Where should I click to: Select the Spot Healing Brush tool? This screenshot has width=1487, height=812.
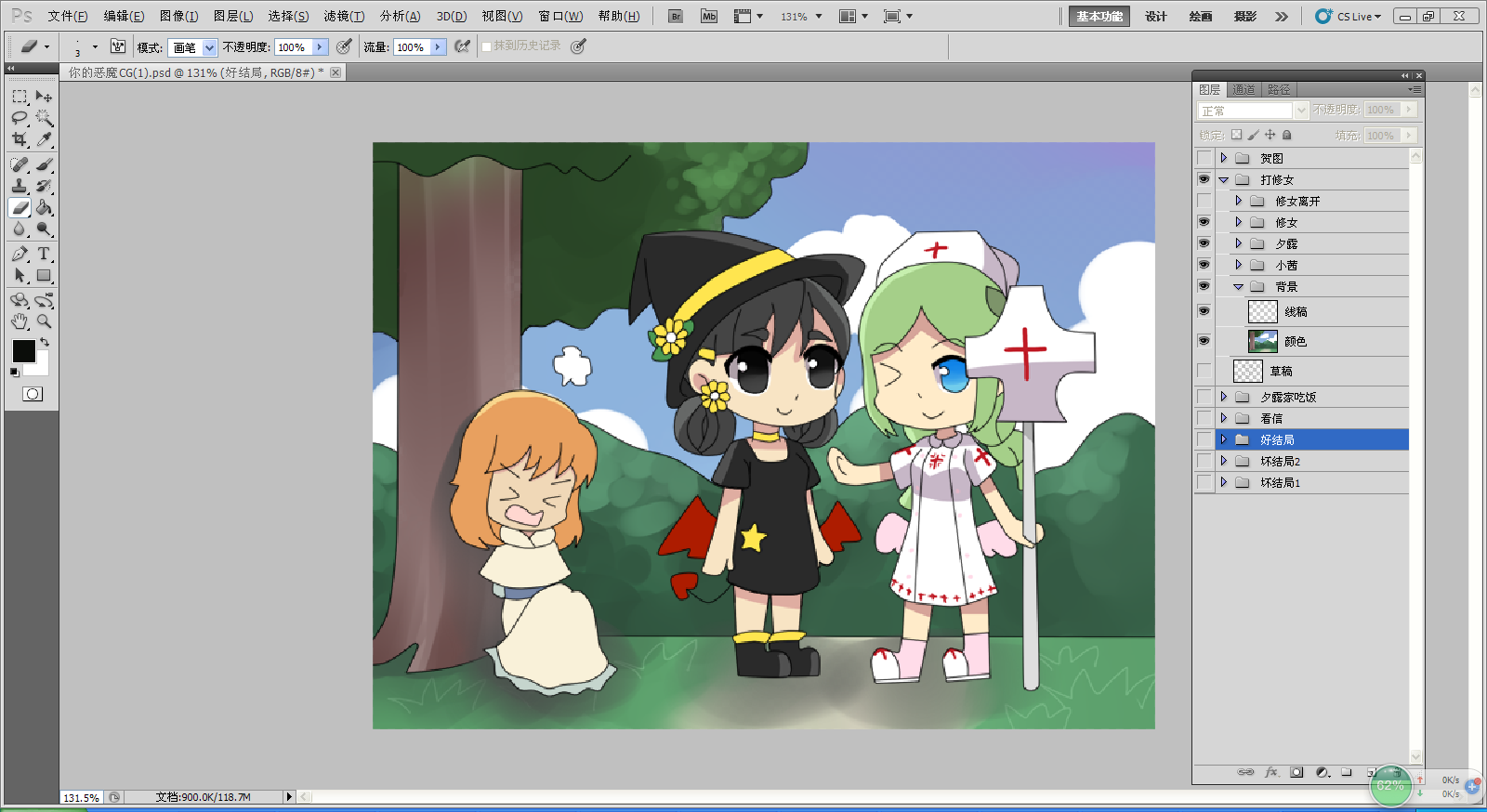click(x=20, y=164)
